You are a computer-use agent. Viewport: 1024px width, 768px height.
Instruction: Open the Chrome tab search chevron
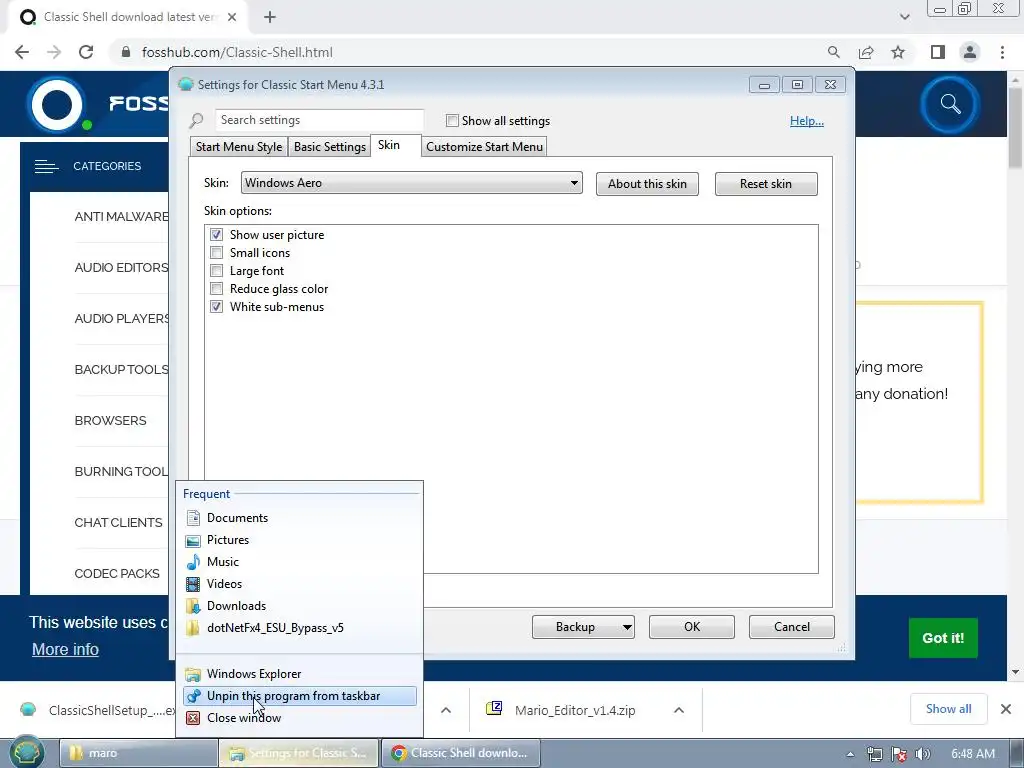point(904,17)
